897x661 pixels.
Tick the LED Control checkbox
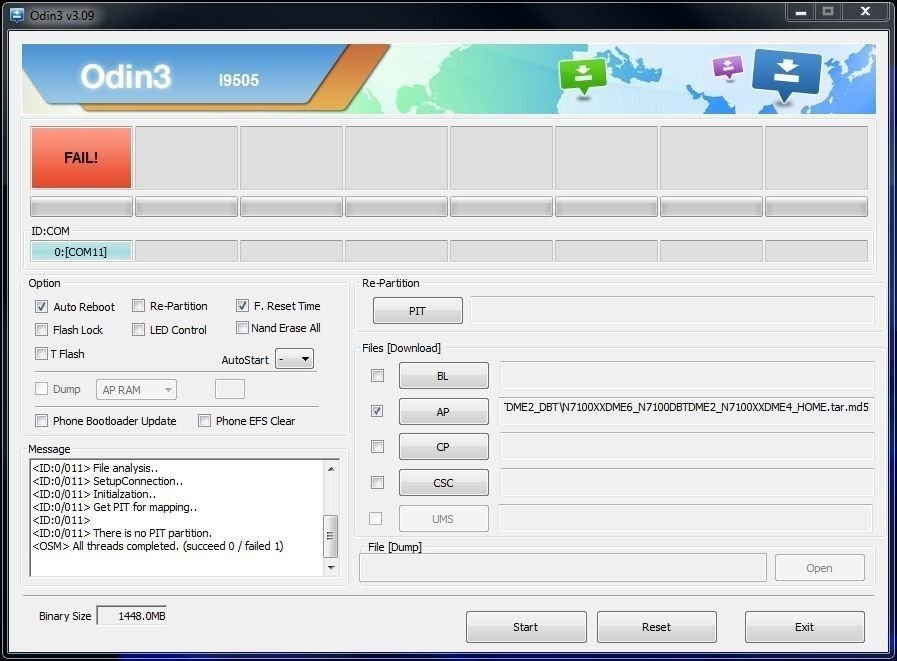coord(138,330)
